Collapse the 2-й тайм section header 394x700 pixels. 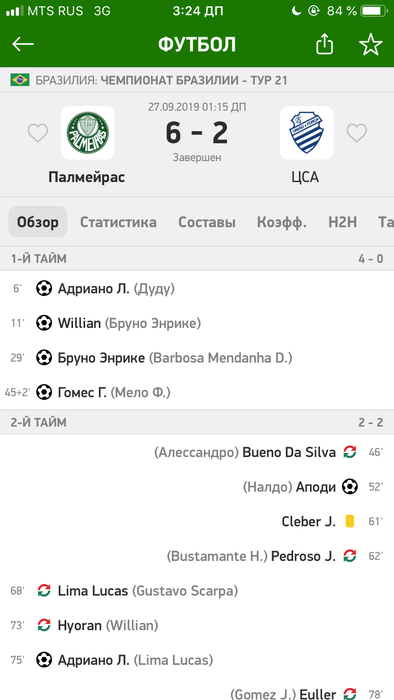pos(197,422)
